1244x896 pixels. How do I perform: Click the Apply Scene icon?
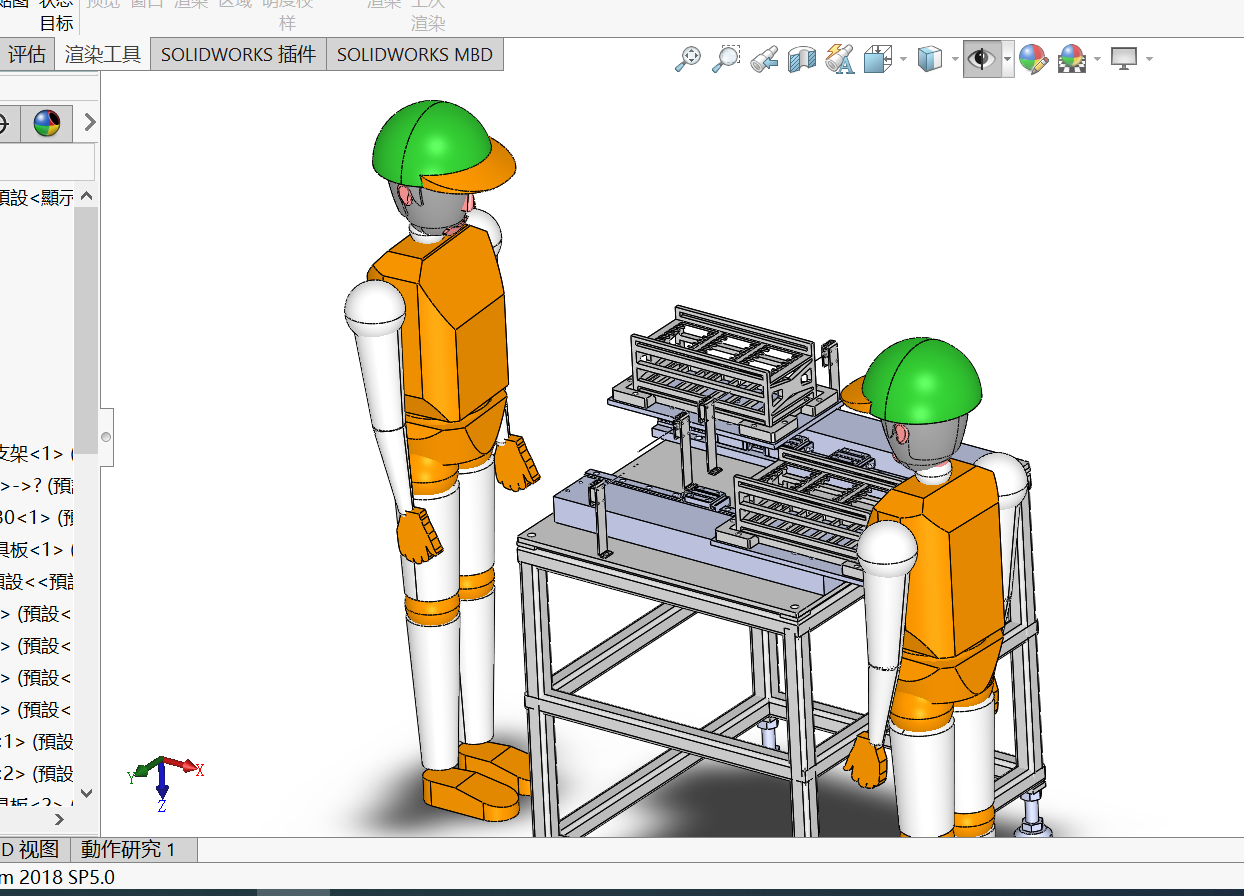(1071, 59)
